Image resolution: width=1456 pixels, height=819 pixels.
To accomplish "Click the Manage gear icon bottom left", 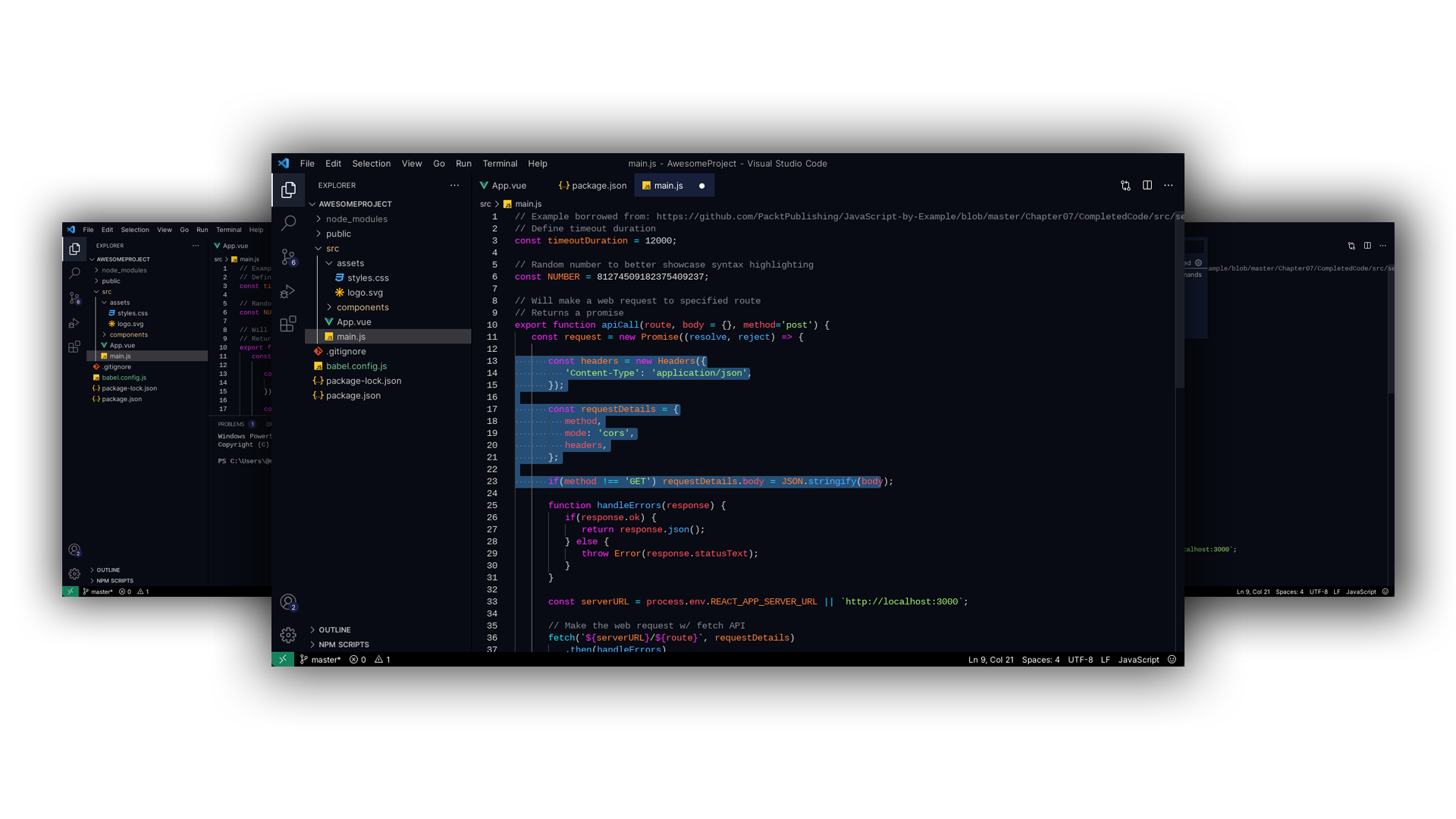I will (x=289, y=634).
